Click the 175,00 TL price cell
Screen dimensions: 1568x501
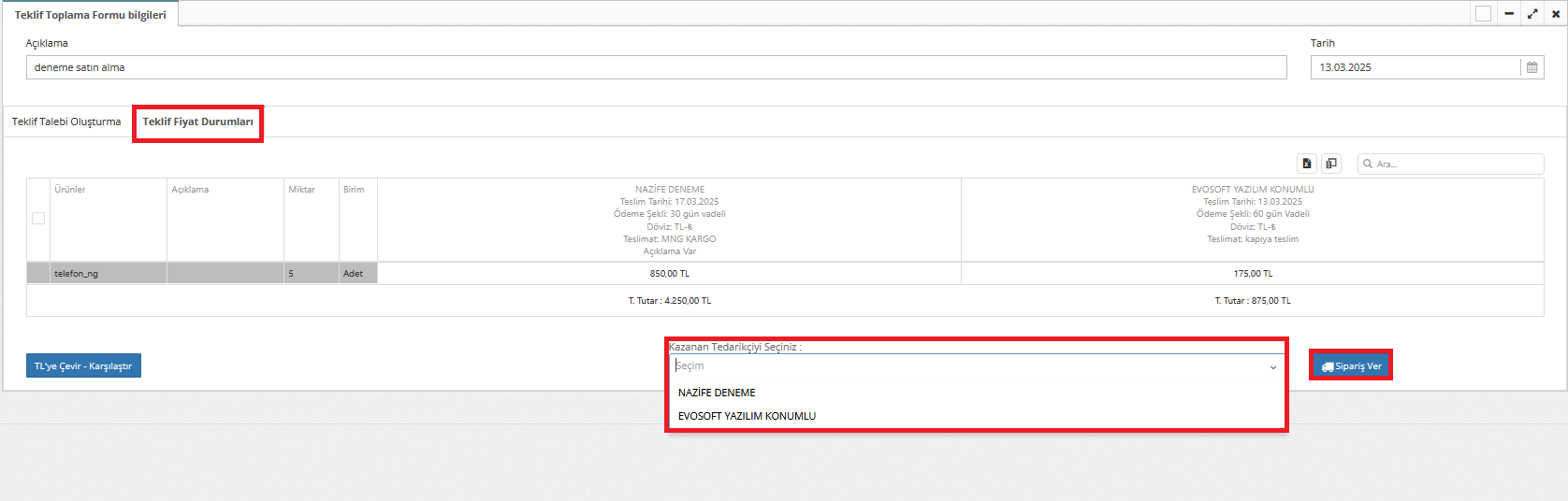1252,274
